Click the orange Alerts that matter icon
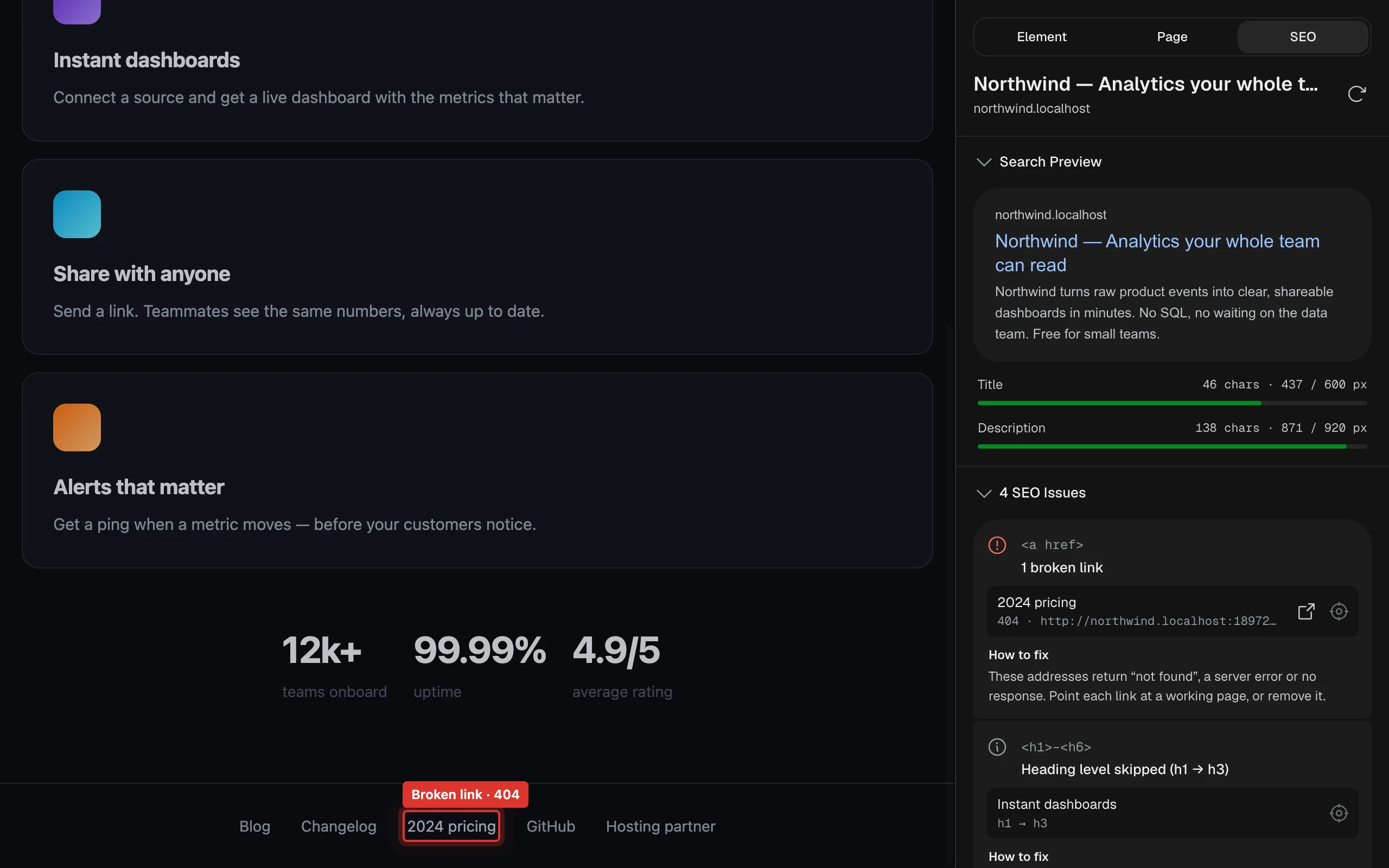 point(77,427)
